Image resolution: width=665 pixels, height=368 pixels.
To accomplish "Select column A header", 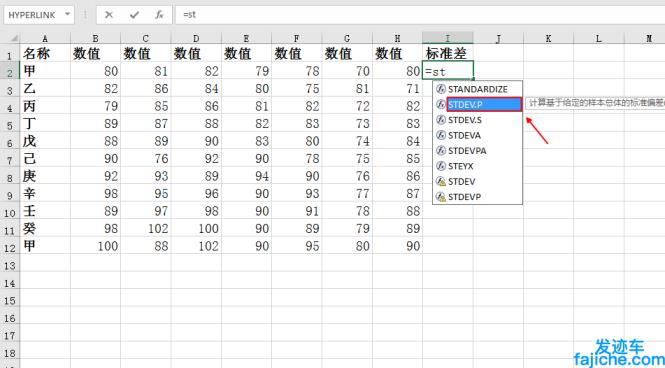I will pyautogui.click(x=45, y=39).
